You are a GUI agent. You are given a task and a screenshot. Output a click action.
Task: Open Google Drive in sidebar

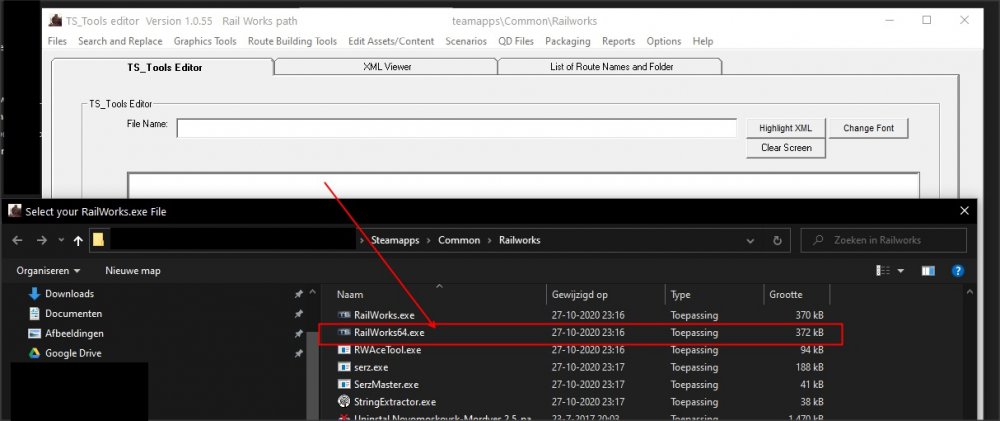[x=73, y=353]
